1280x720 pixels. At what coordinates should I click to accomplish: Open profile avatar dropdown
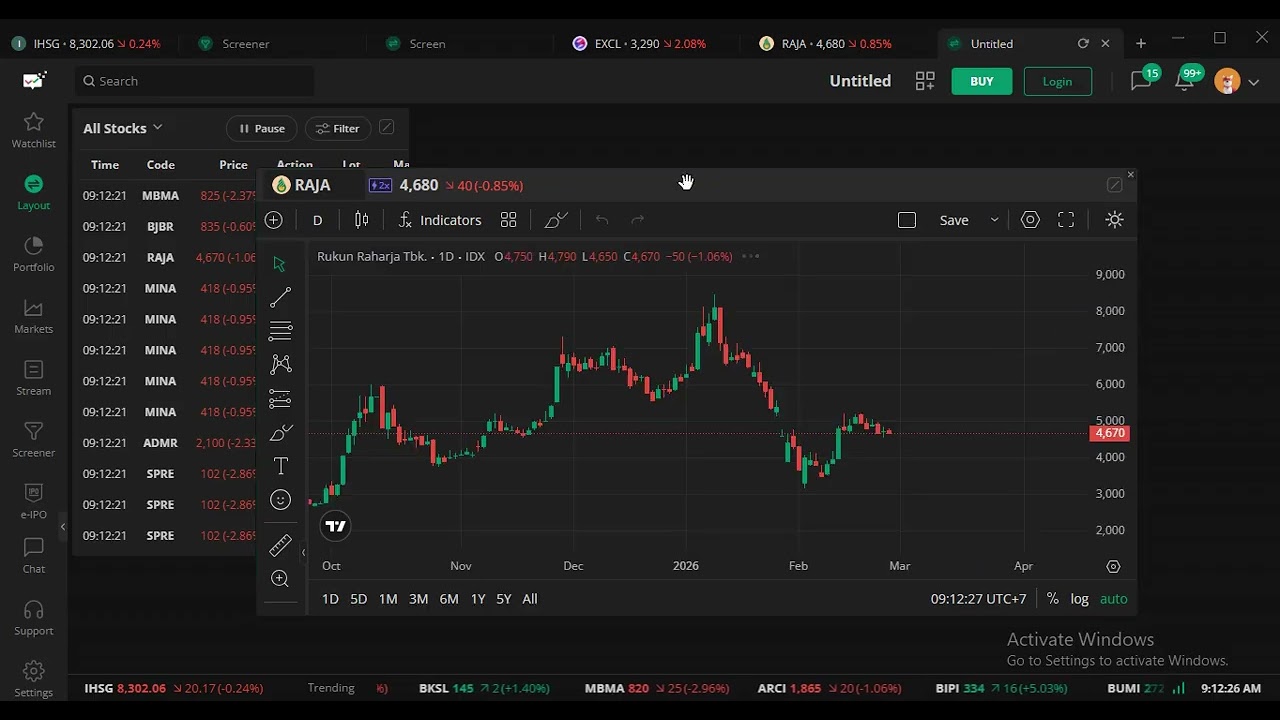pyautogui.click(x=1237, y=81)
